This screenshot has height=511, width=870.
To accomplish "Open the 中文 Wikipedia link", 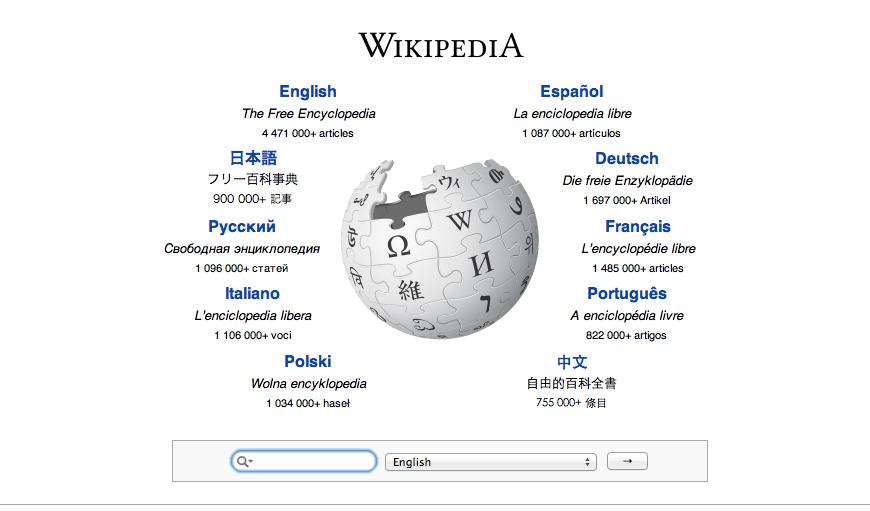I will [x=572, y=361].
